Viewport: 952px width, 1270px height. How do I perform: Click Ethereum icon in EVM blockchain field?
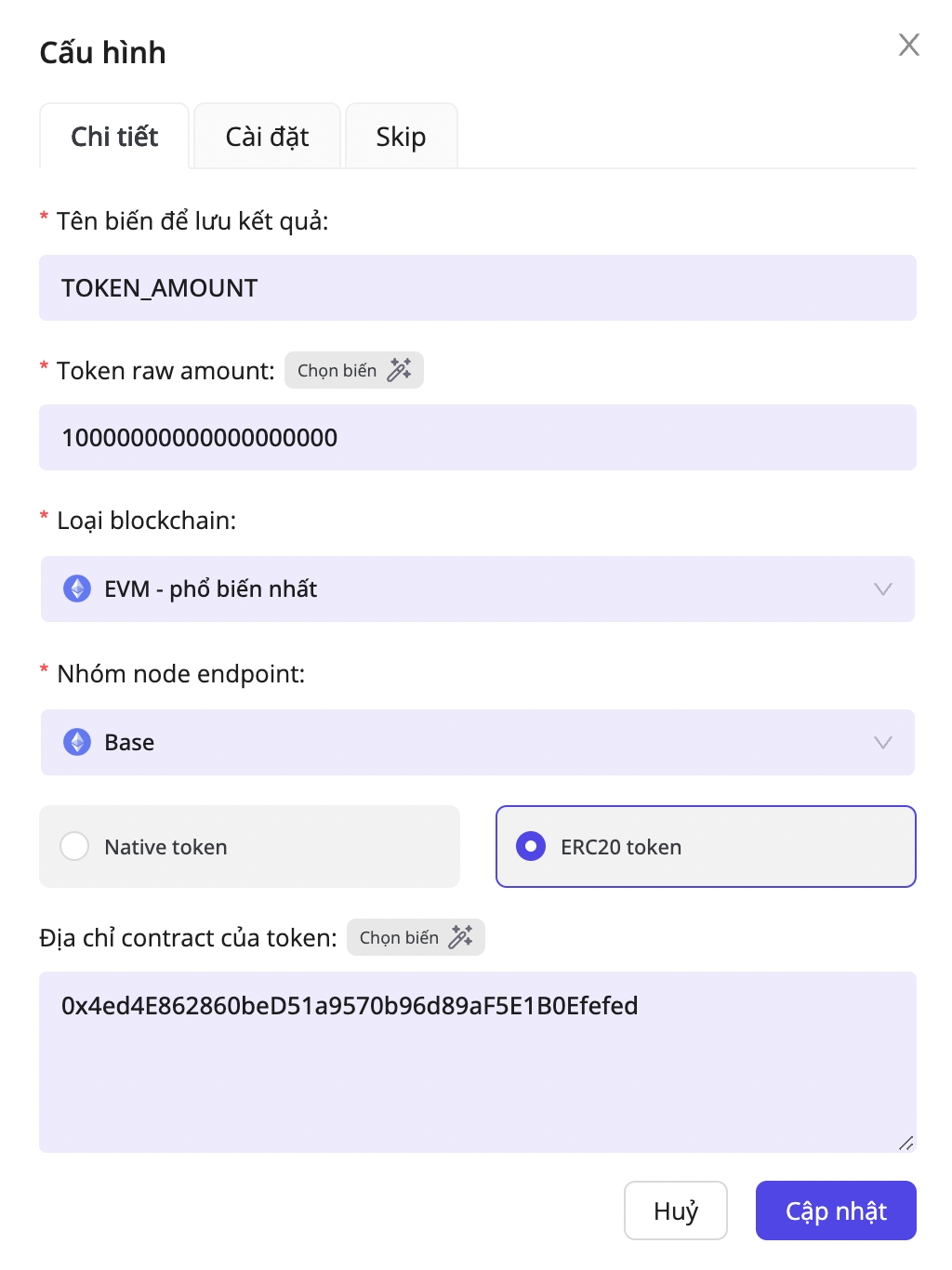point(77,589)
